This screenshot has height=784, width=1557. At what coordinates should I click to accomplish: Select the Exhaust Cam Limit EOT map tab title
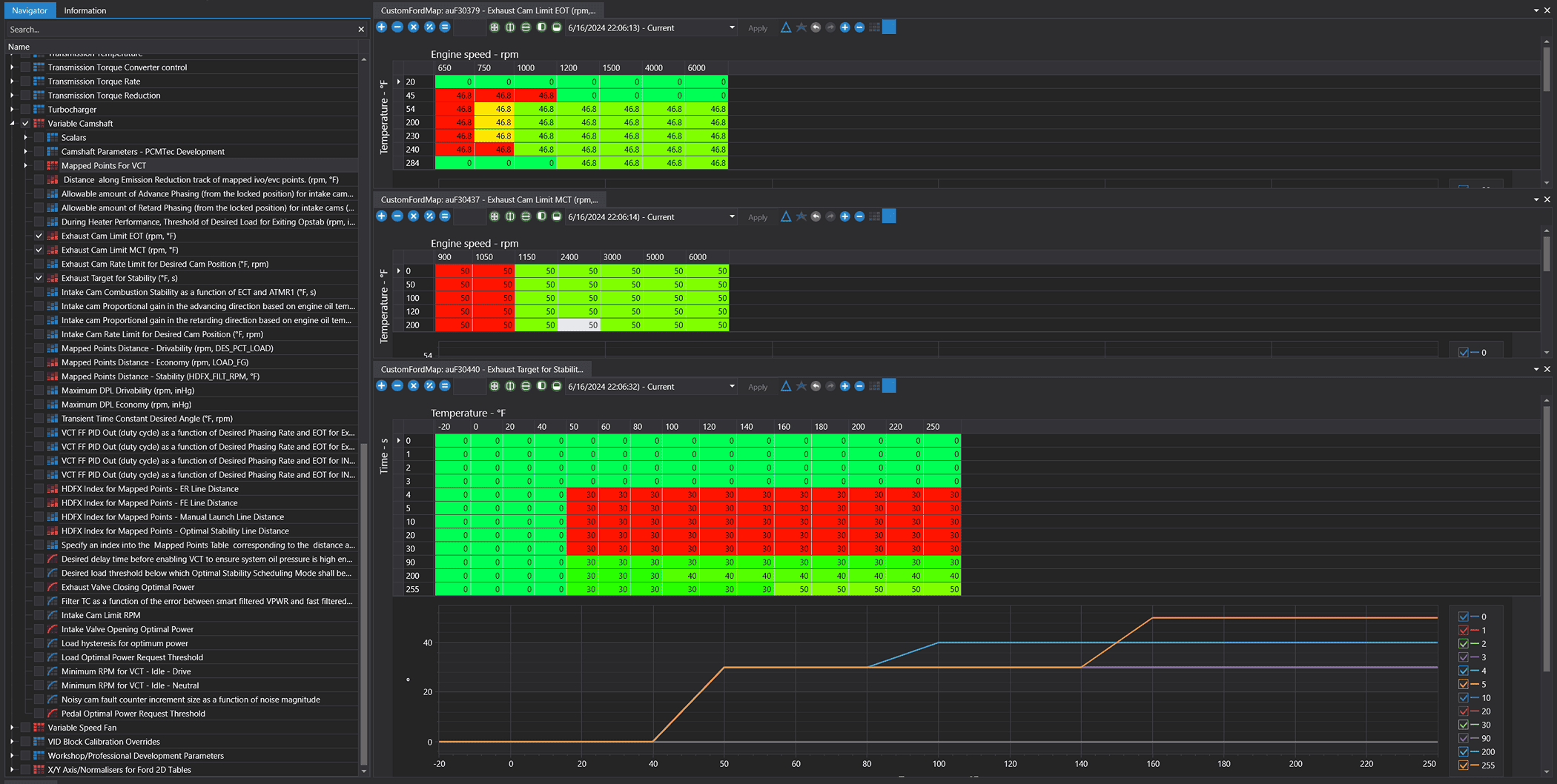(x=489, y=10)
